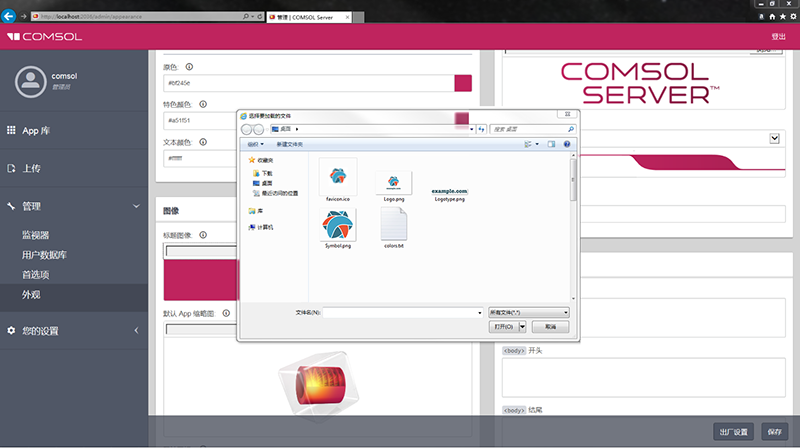This screenshot has width=800, height=448.
Task: Open the browser home icon
Action: click(772, 16)
